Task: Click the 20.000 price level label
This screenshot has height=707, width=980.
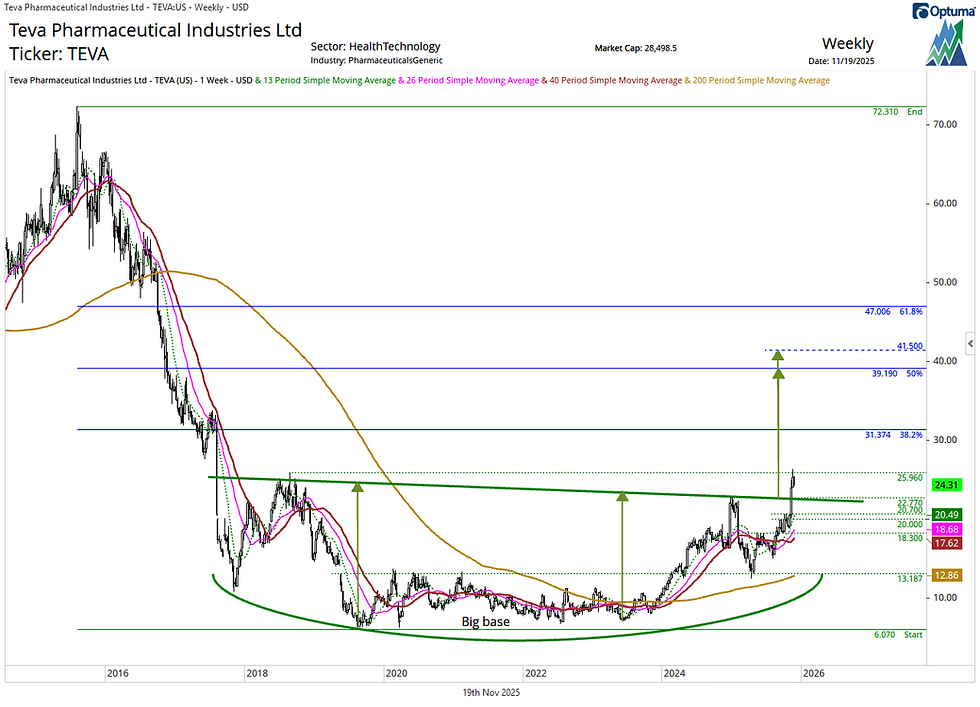Action: [x=910, y=524]
